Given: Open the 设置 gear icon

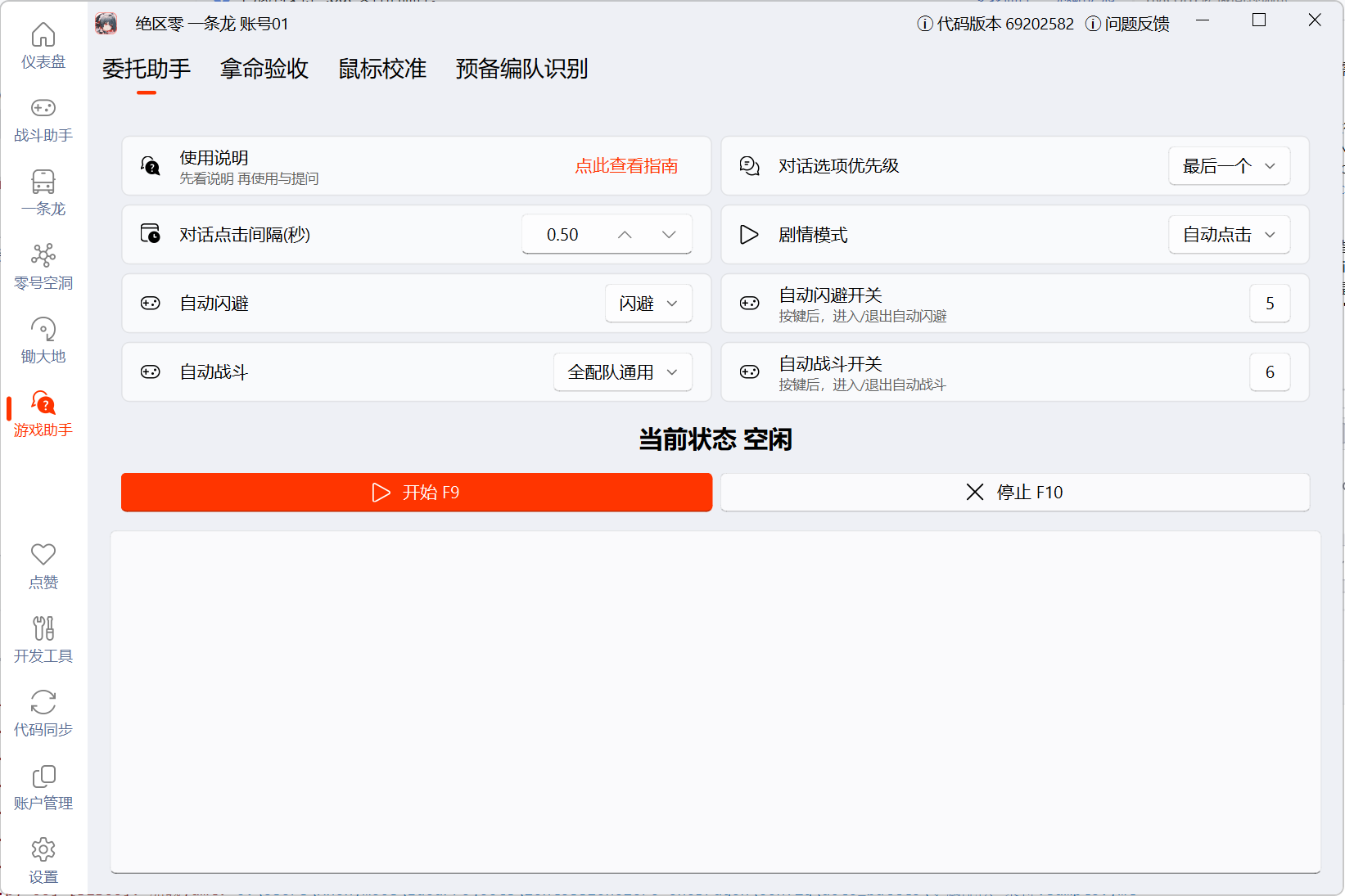Looking at the screenshot, I should (43, 850).
